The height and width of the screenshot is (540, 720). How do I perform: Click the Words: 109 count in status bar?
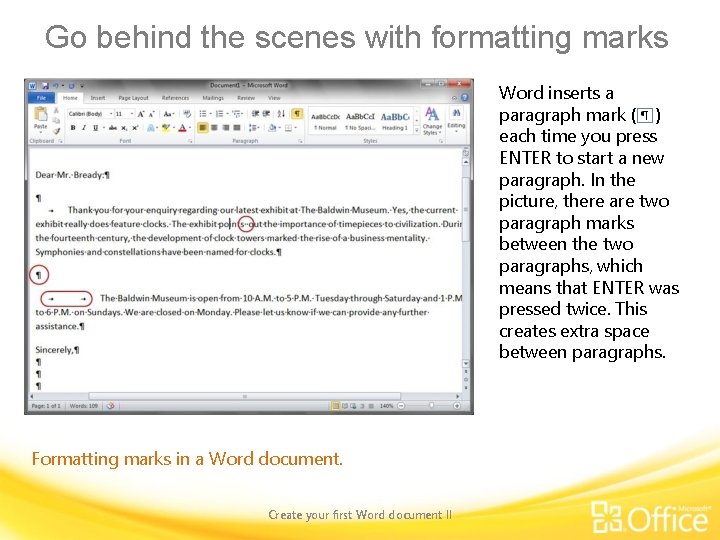[84, 406]
